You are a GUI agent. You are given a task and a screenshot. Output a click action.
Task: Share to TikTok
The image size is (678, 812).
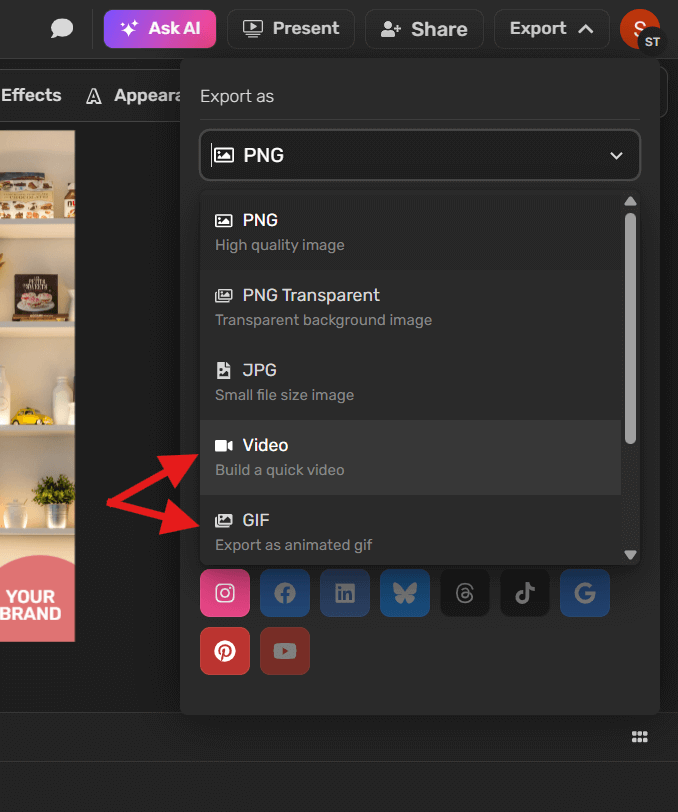[x=525, y=592]
